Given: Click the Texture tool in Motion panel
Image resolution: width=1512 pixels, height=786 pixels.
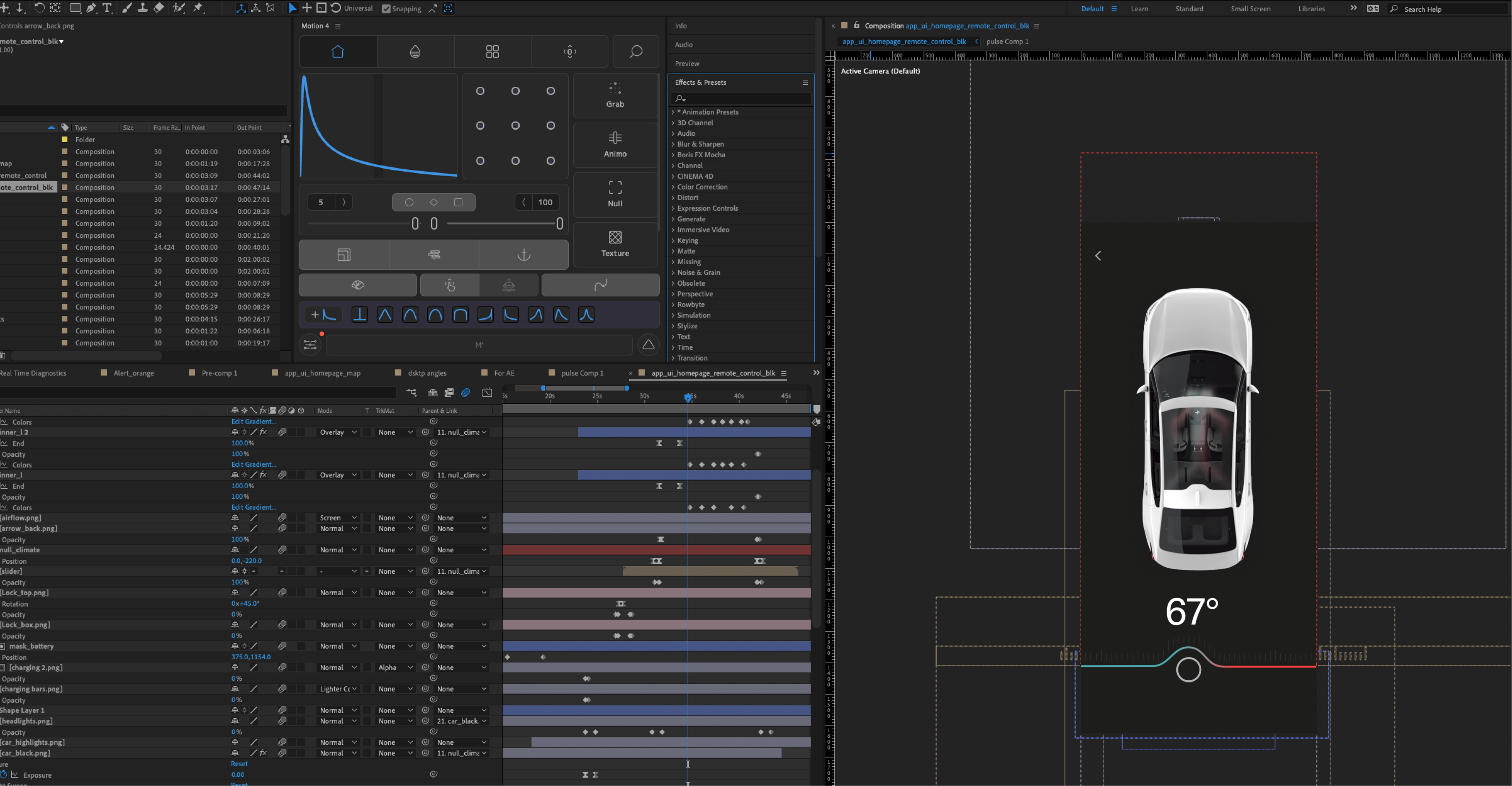Looking at the screenshot, I should pyautogui.click(x=614, y=244).
